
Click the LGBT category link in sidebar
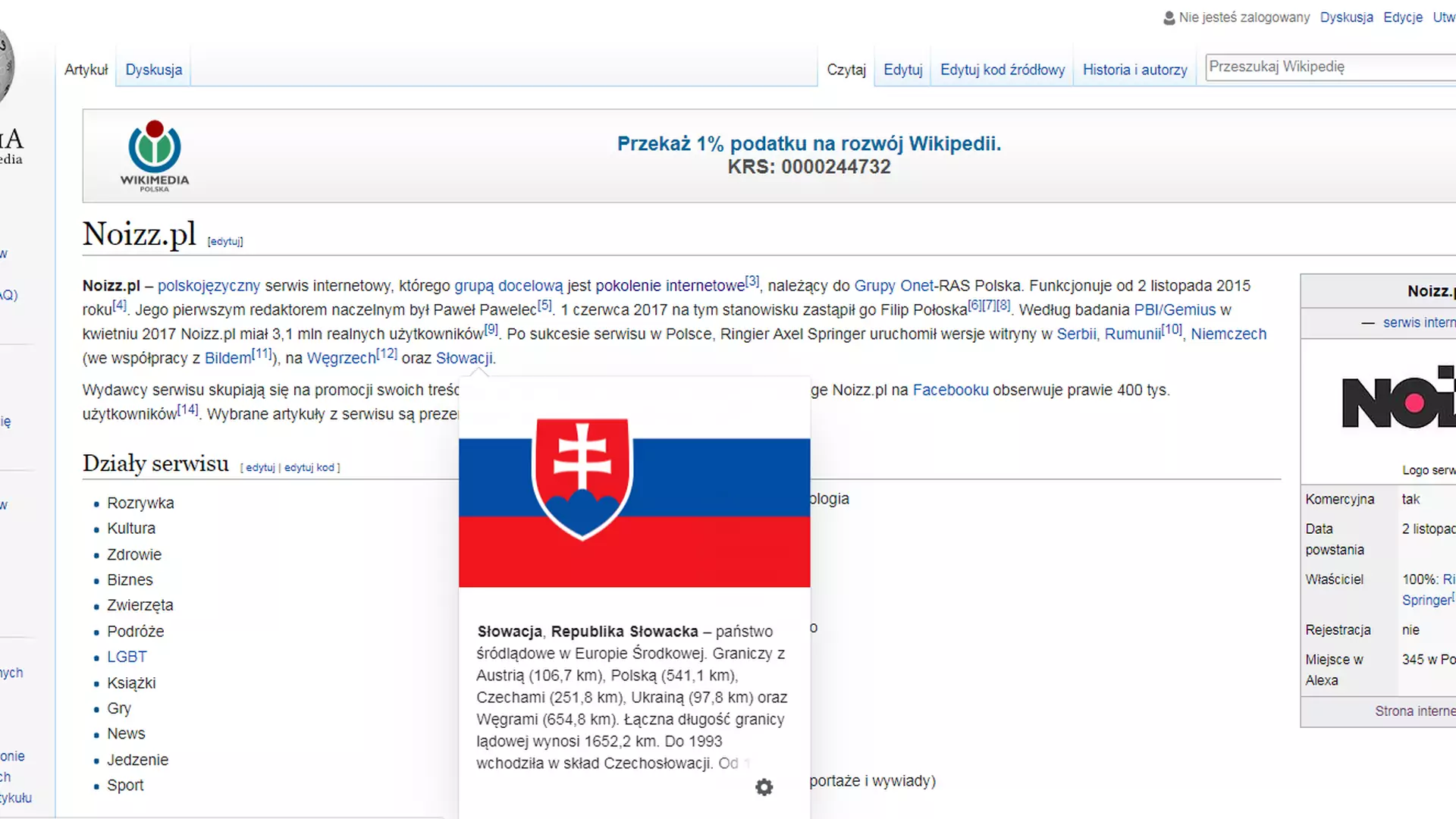pyautogui.click(x=126, y=656)
